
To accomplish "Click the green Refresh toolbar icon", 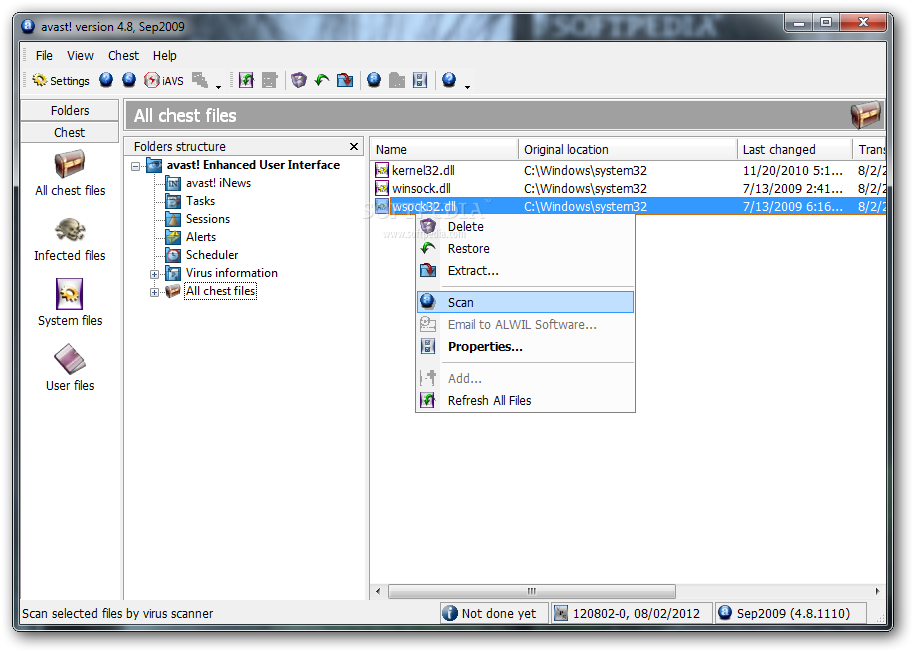I will pyautogui.click(x=247, y=80).
